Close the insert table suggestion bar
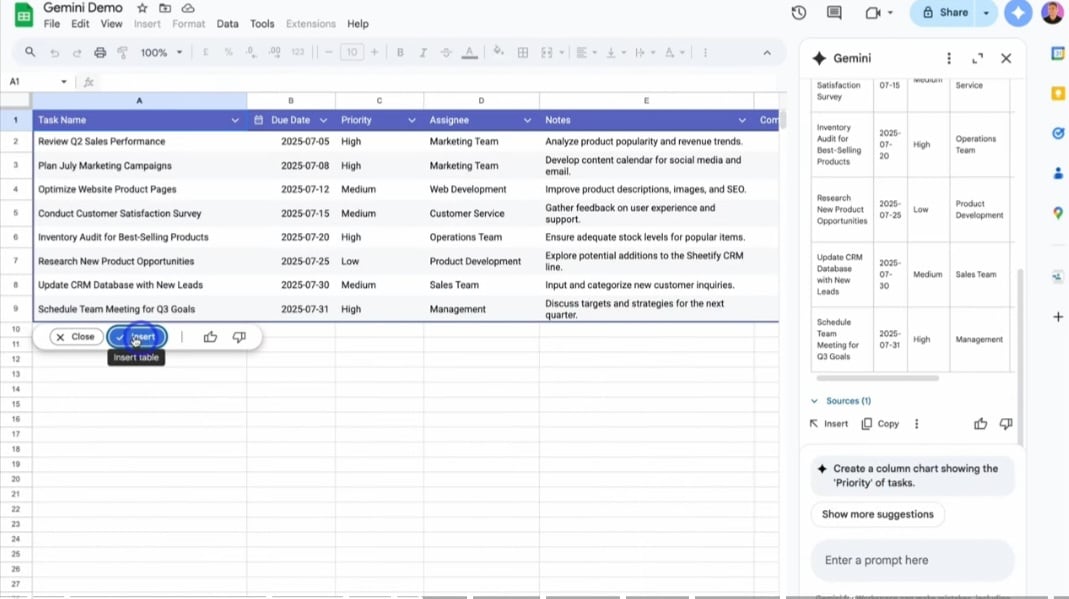 click(76, 337)
